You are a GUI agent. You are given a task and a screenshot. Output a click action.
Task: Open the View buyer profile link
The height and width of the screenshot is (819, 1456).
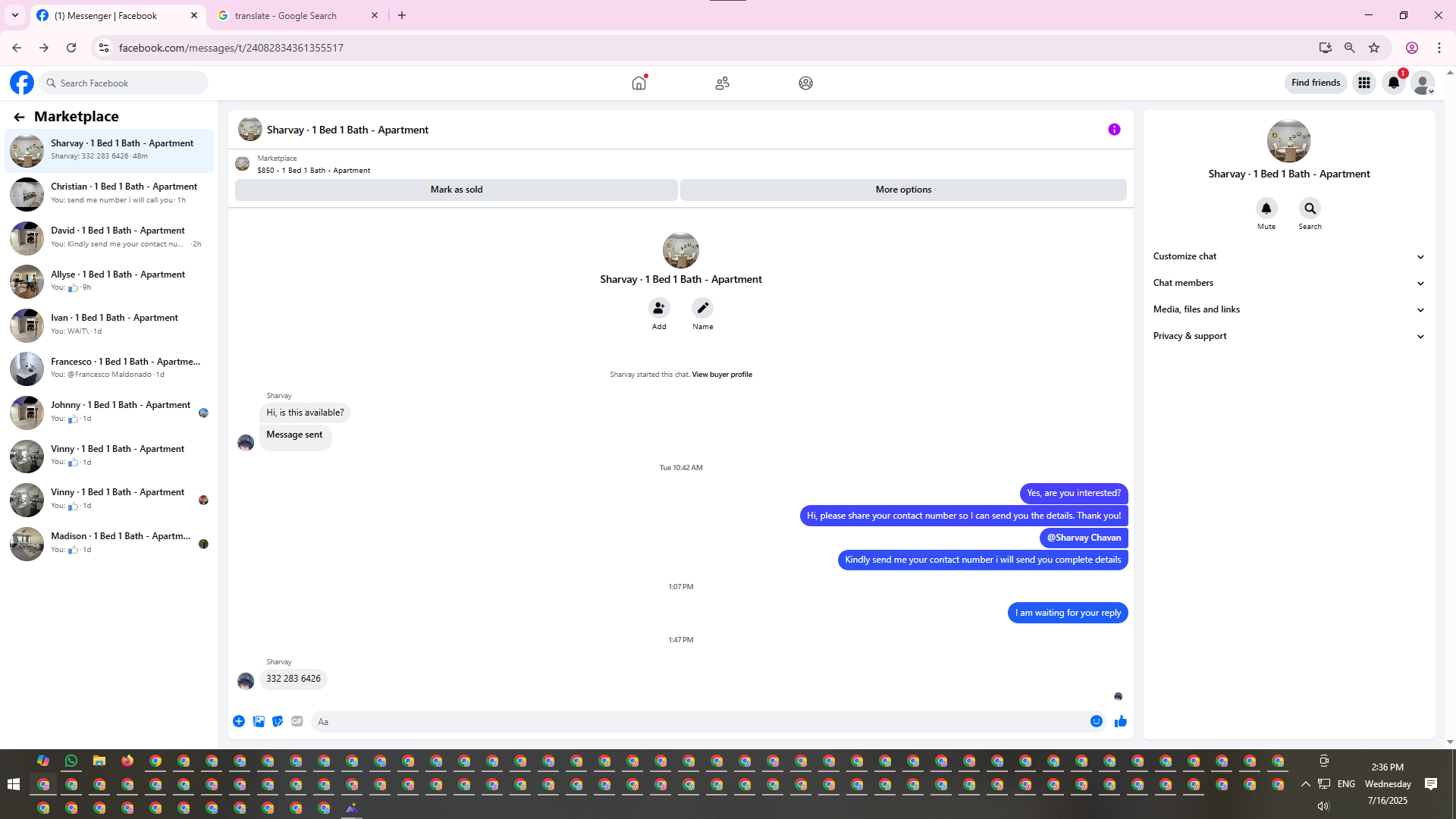tap(722, 375)
